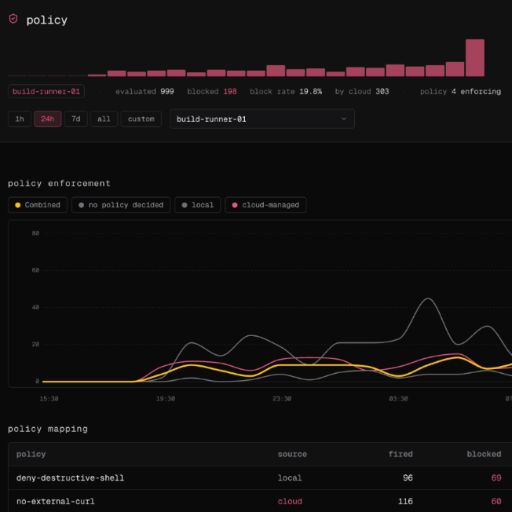512x512 pixels.
Task: Click the dropdown chevron arrow
Action: click(344, 119)
